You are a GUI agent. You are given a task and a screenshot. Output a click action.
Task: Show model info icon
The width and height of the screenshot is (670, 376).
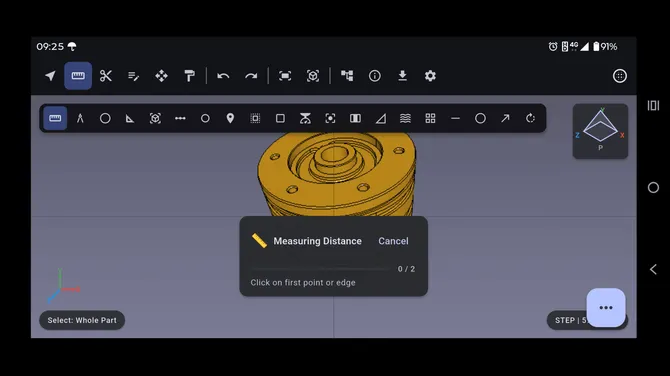[375, 76]
